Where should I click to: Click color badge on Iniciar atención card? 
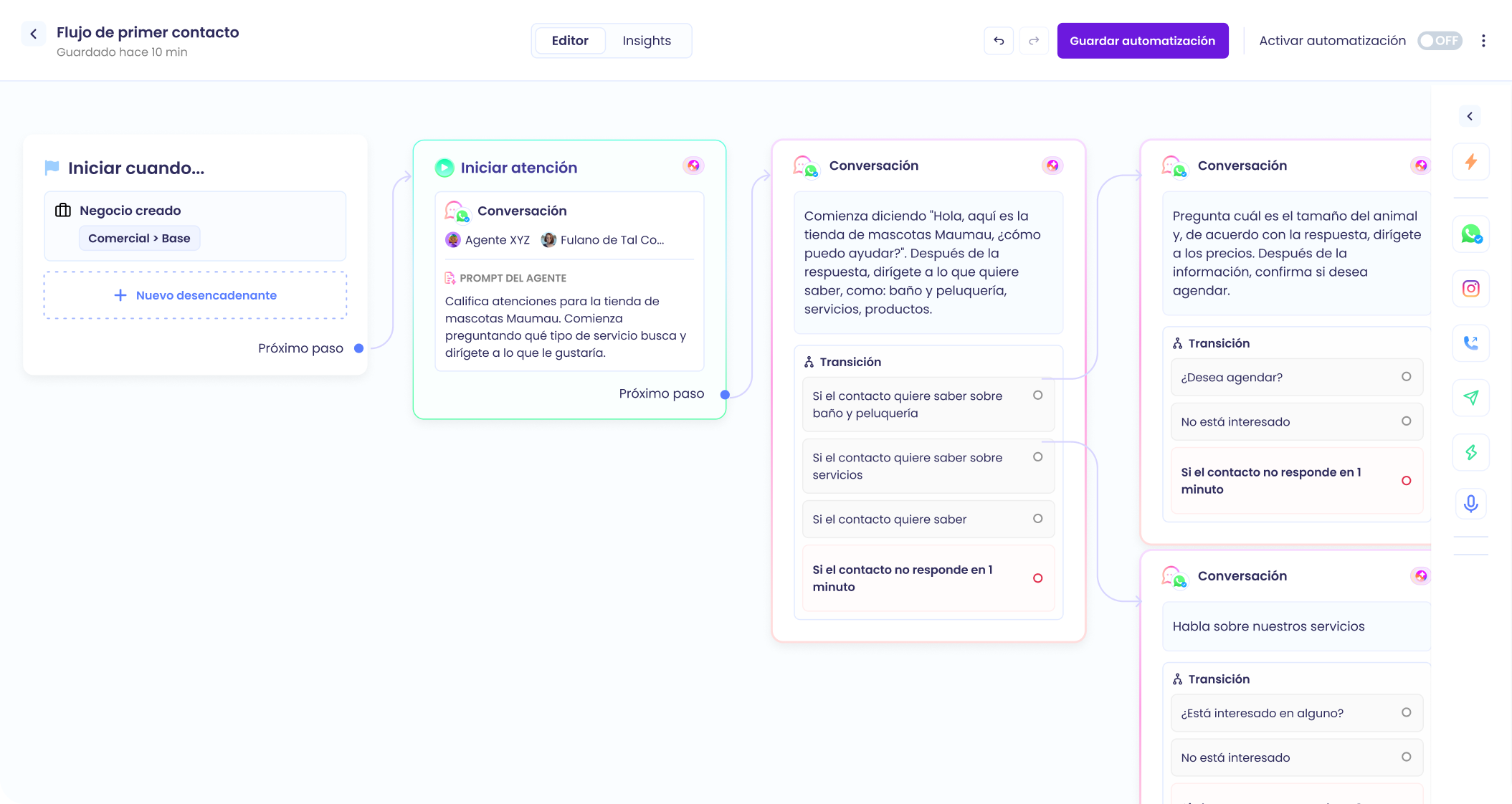(693, 166)
